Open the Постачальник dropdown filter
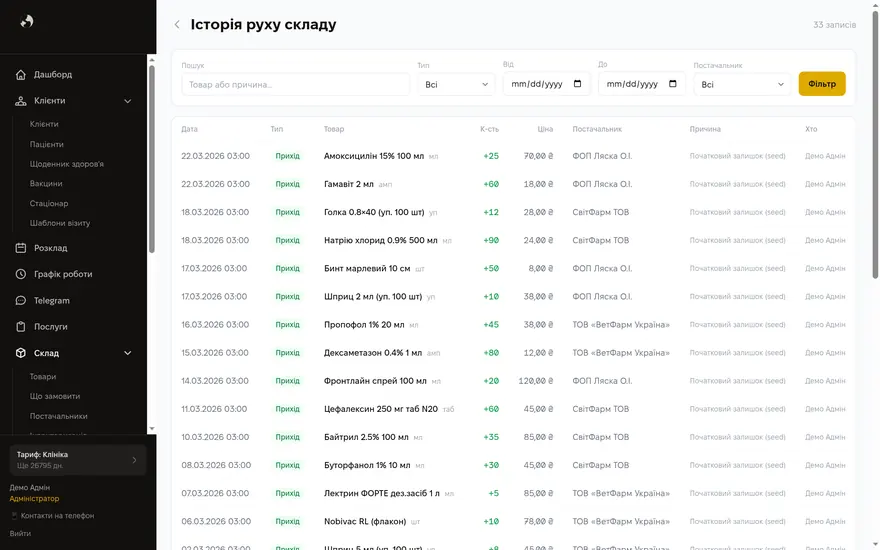880x550 pixels. click(x=742, y=85)
